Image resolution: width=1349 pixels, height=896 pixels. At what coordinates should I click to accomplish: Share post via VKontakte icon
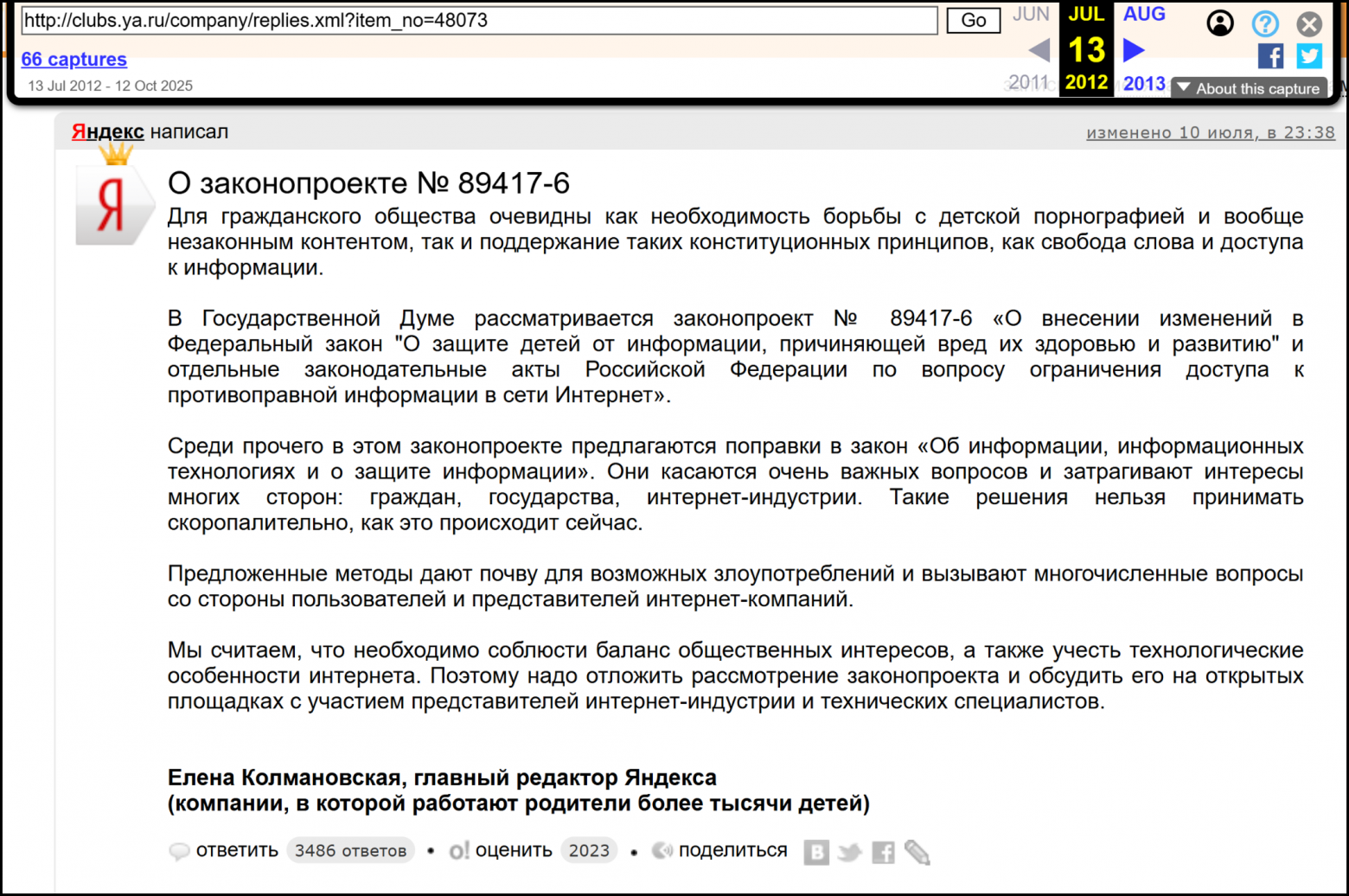point(815,853)
